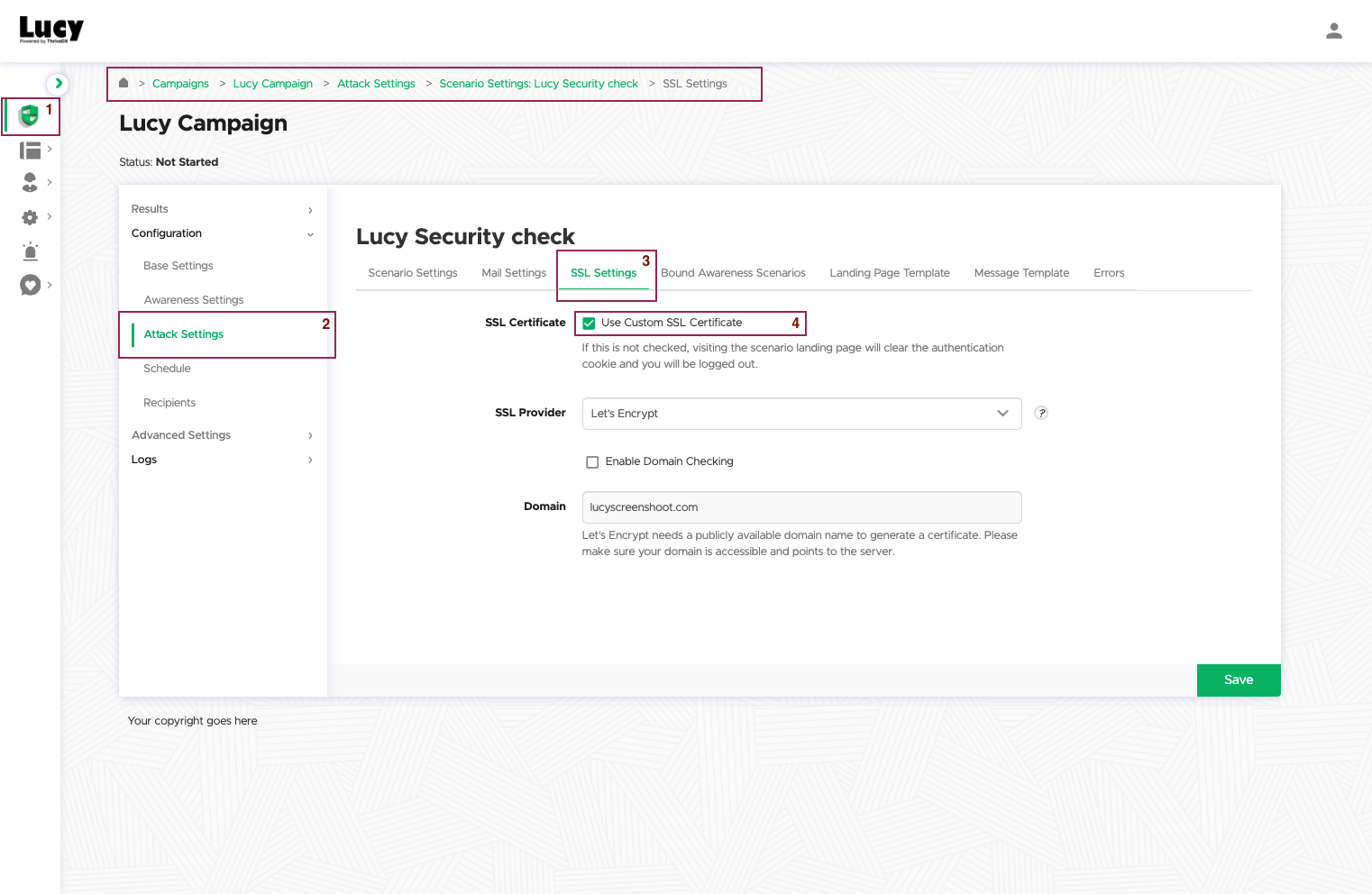The width and height of the screenshot is (1372, 894).
Task: Click the 'SSL Settings' breadcrumb text
Action: pyautogui.click(x=695, y=84)
